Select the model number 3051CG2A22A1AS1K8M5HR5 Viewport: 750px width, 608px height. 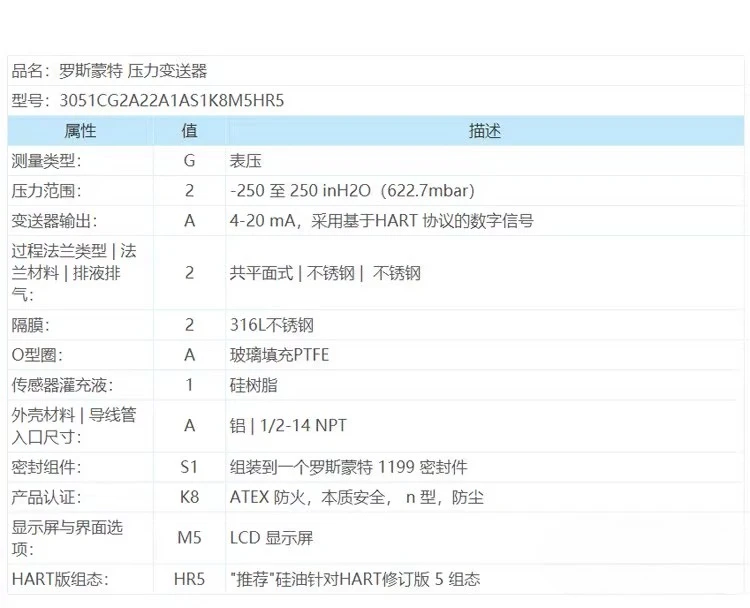pyautogui.click(x=172, y=100)
